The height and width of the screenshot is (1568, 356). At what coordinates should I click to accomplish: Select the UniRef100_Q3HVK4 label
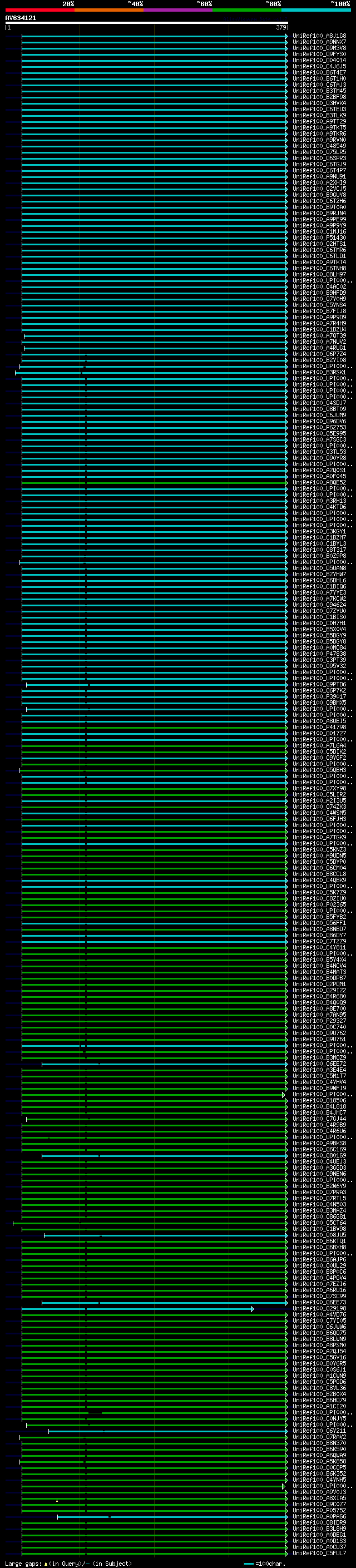(x=319, y=103)
